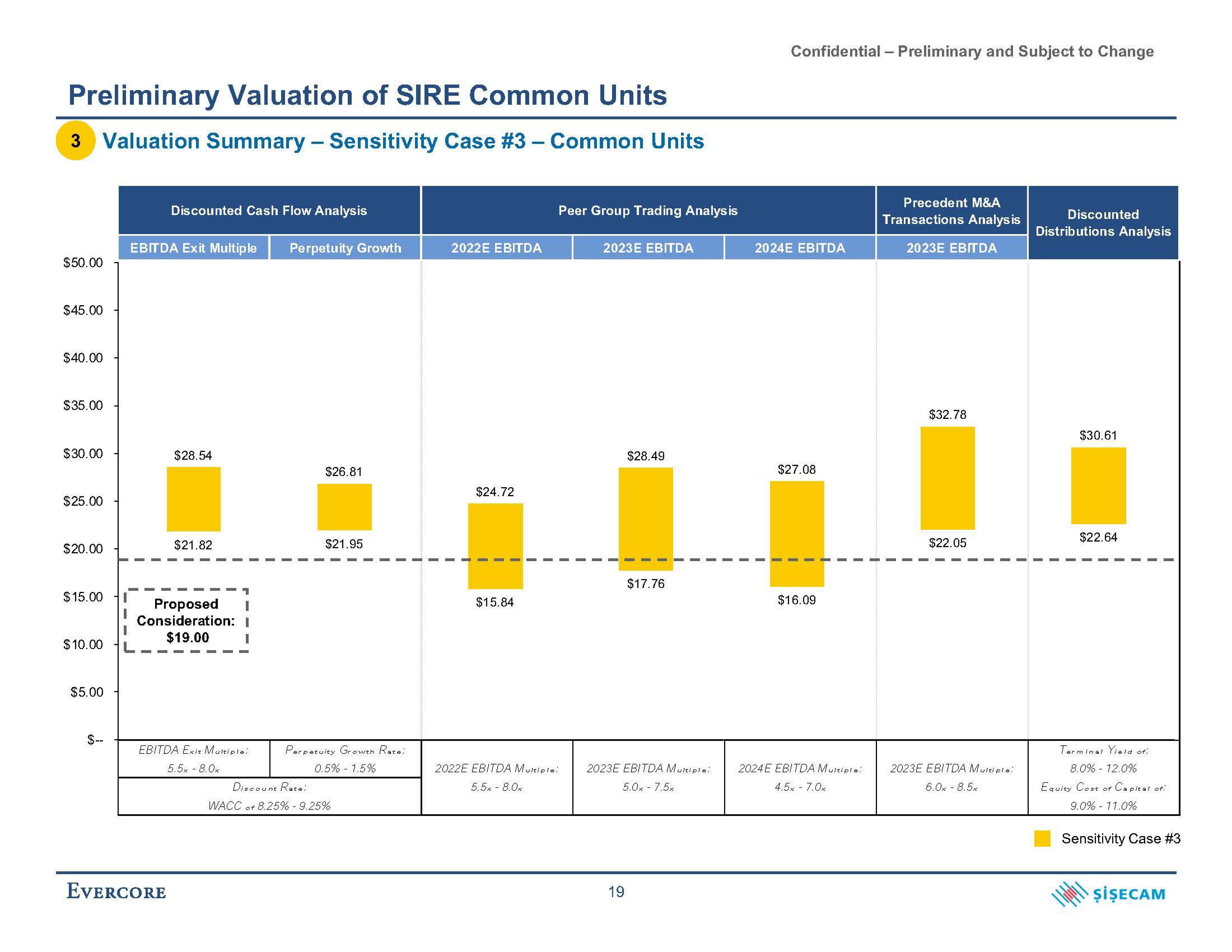Select the Precedent M&A Transactions Analysis header
1232x952 pixels.
point(952,210)
